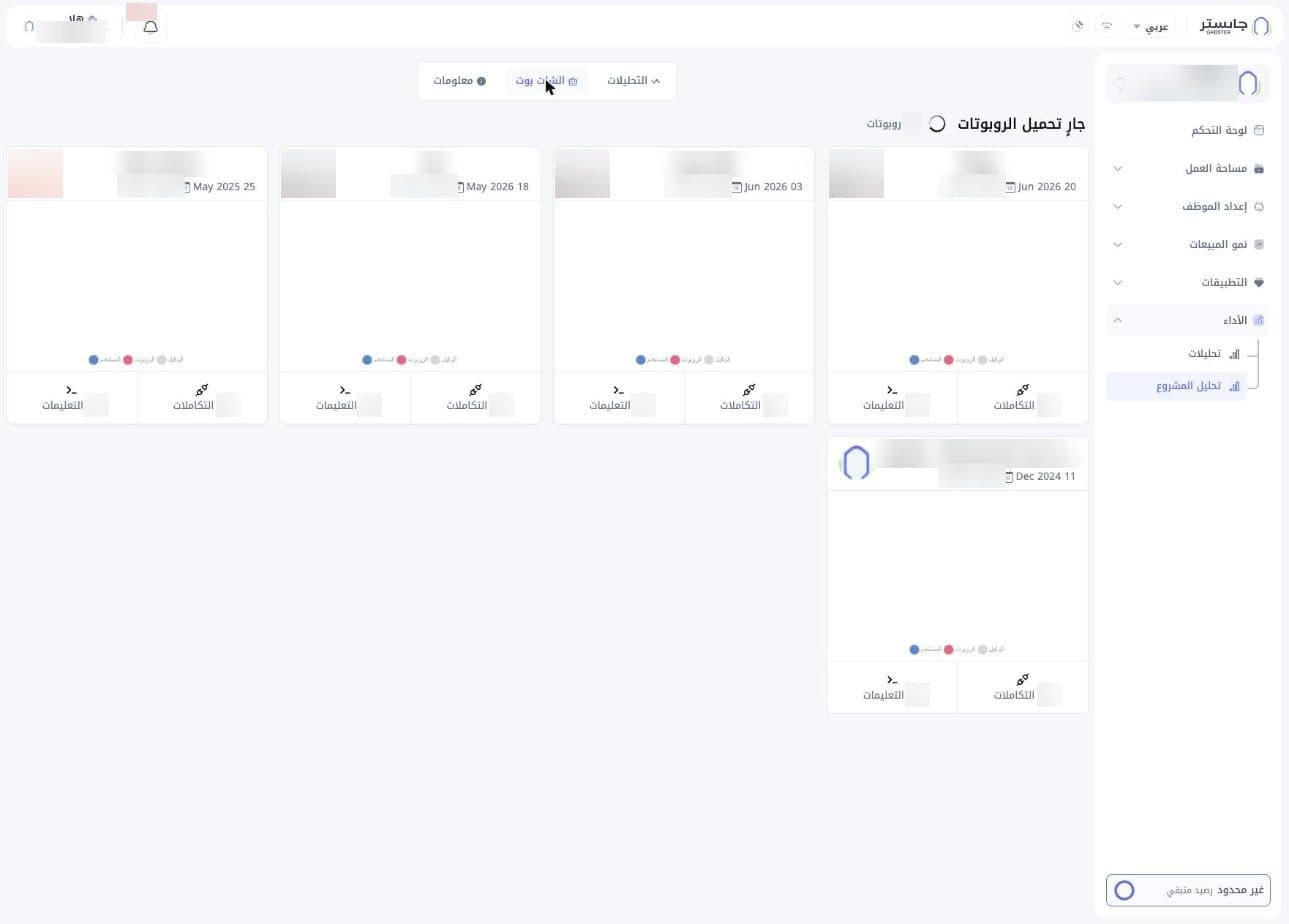
Task: Expand the إعداد الموظف menu chevron
Action: tap(1118, 206)
